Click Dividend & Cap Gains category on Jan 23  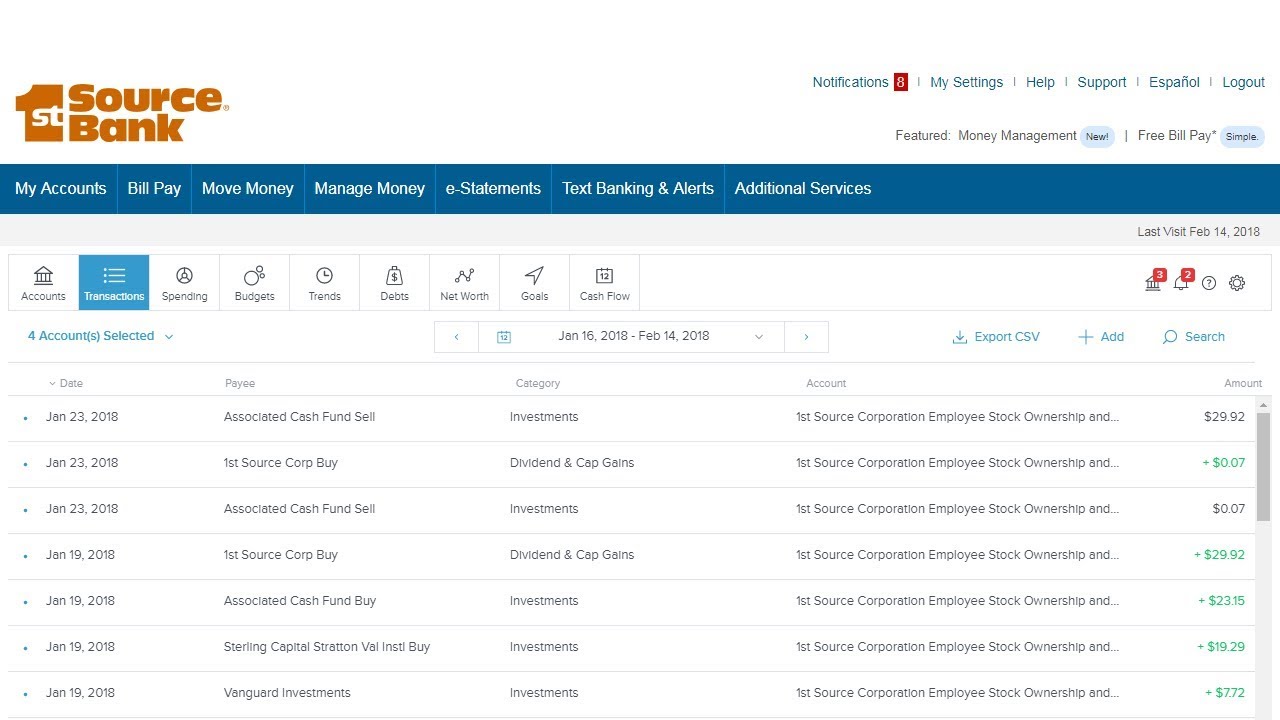[572, 463]
